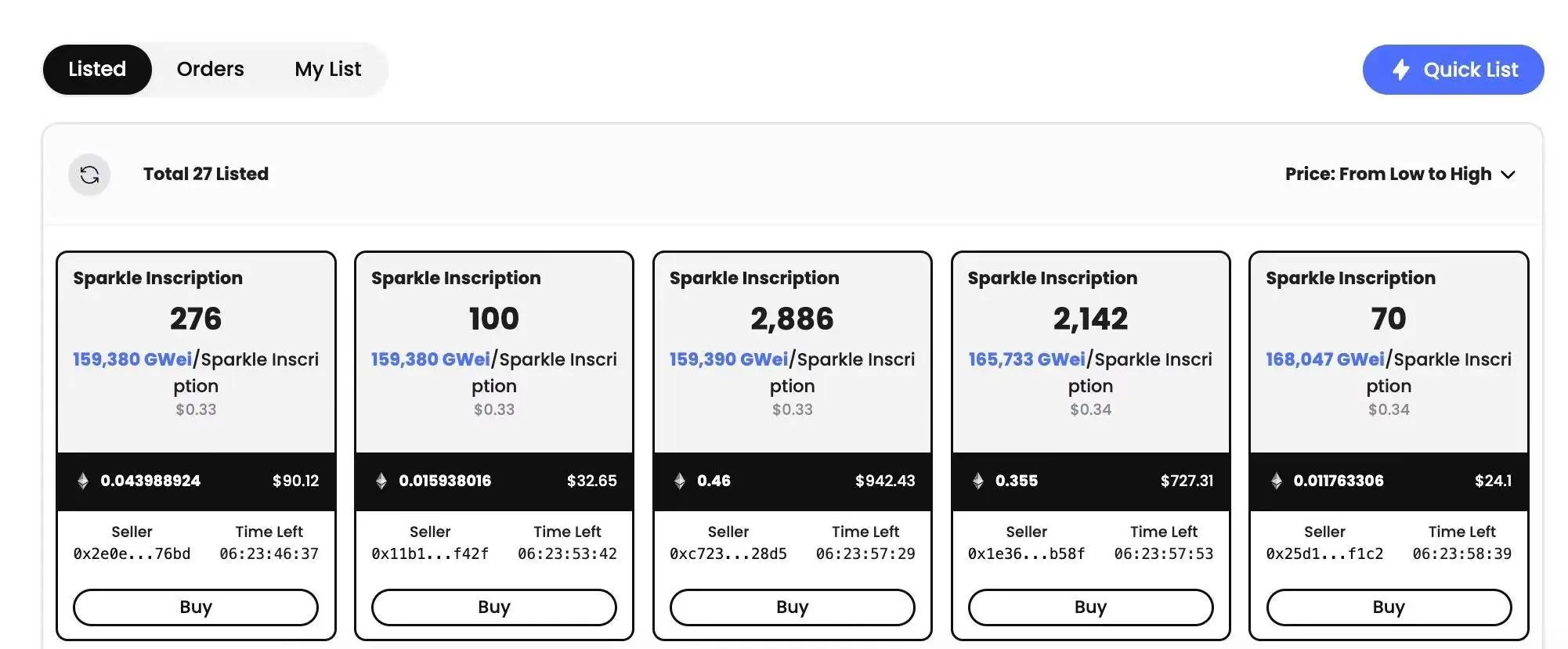Image resolution: width=1568 pixels, height=649 pixels.
Task: Click Ethereum icon beside 0.355 price
Action: pos(978,481)
